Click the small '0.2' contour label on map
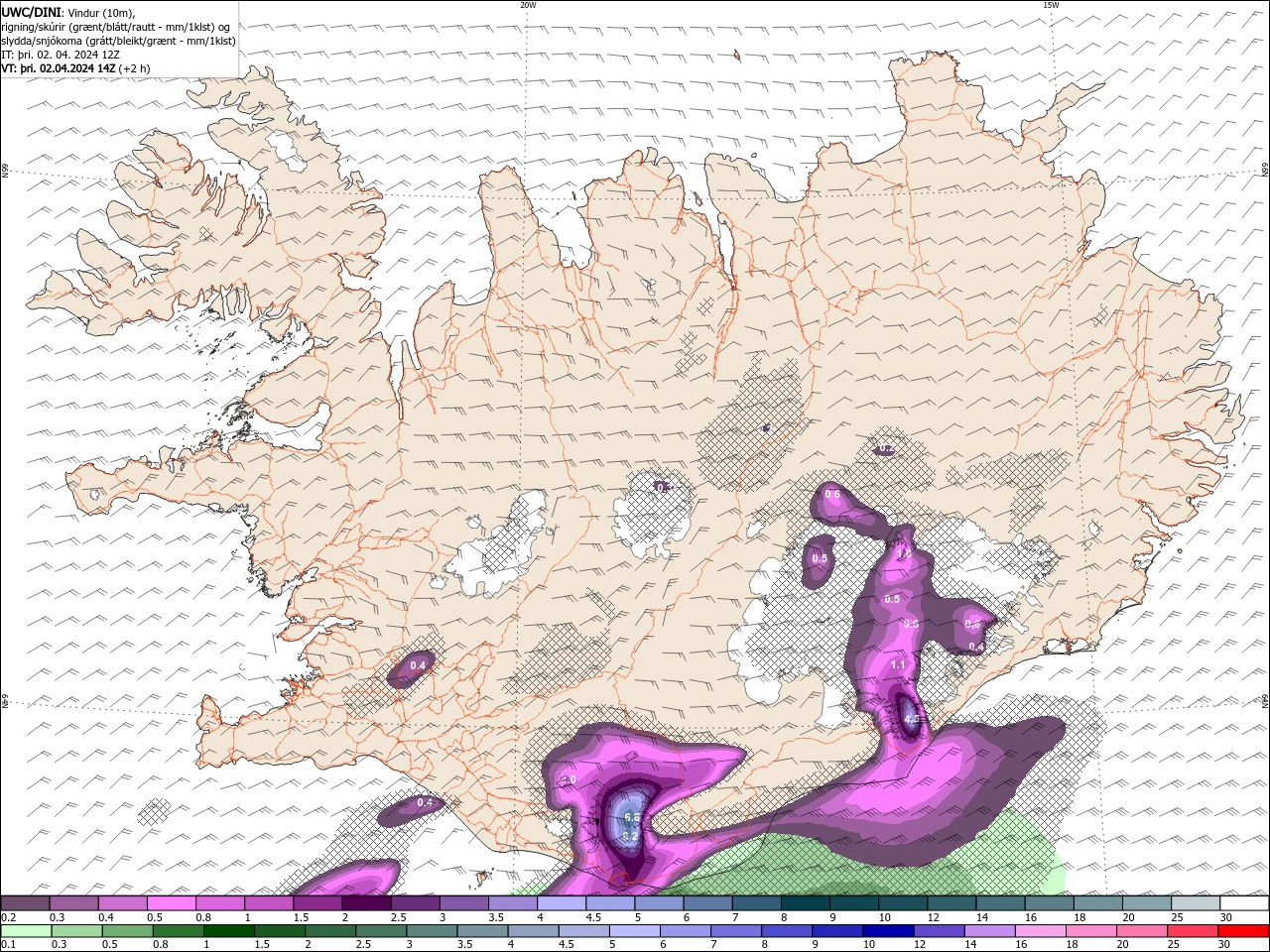The image size is (1270, 952). tap(885, 449)
